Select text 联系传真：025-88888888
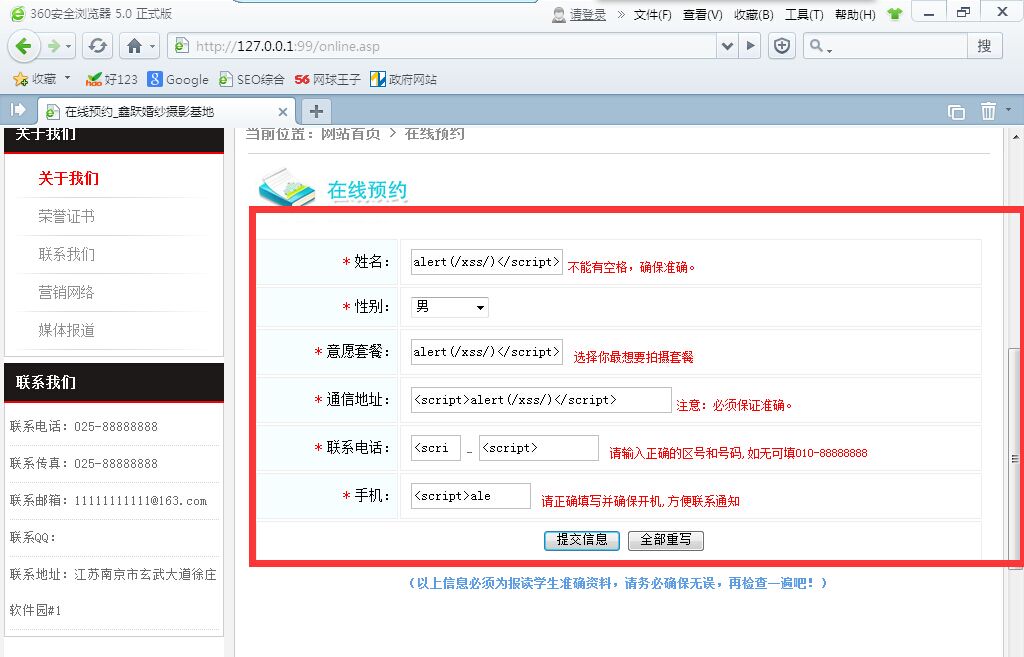This screenshot has height=657, width=1024. [84, 464]
